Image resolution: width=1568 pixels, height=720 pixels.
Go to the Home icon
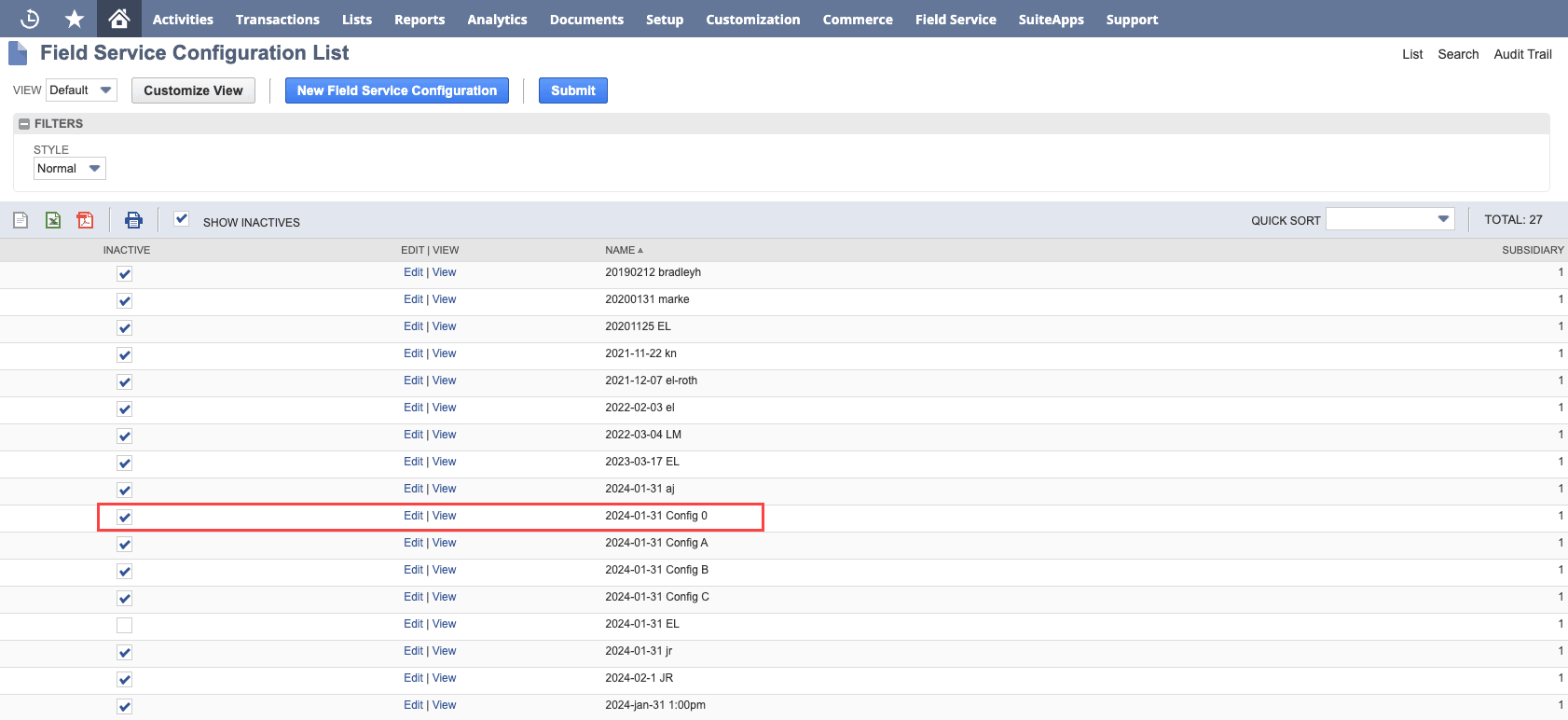tap(118, 19)
